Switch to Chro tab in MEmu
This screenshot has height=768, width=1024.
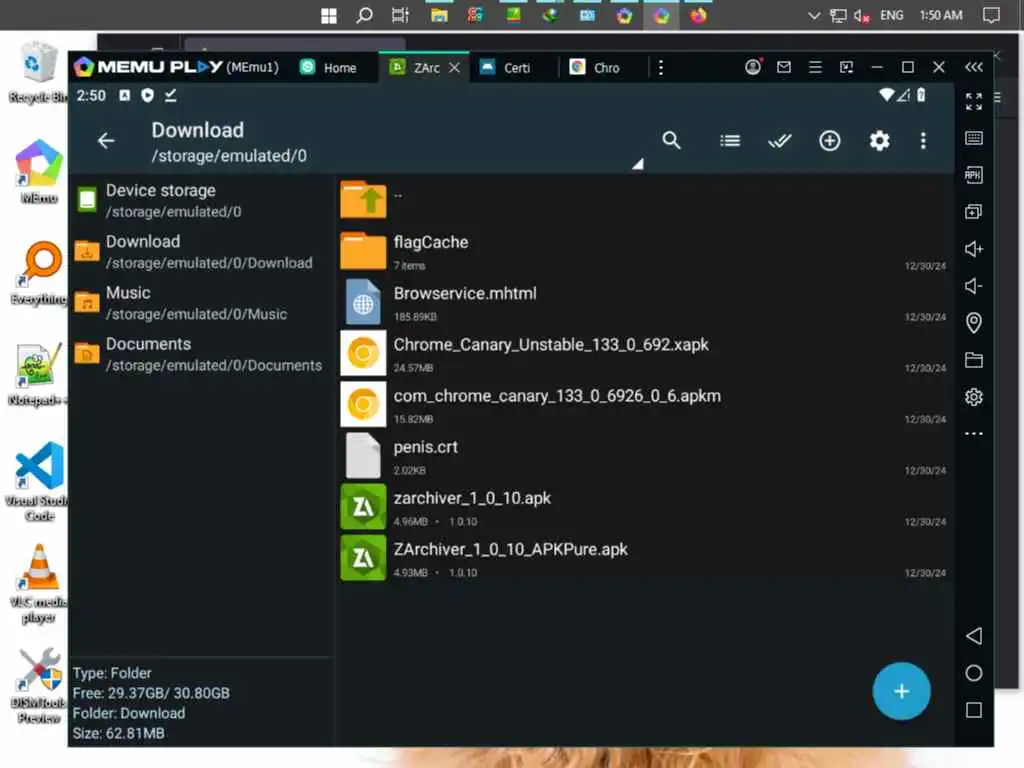596,67
